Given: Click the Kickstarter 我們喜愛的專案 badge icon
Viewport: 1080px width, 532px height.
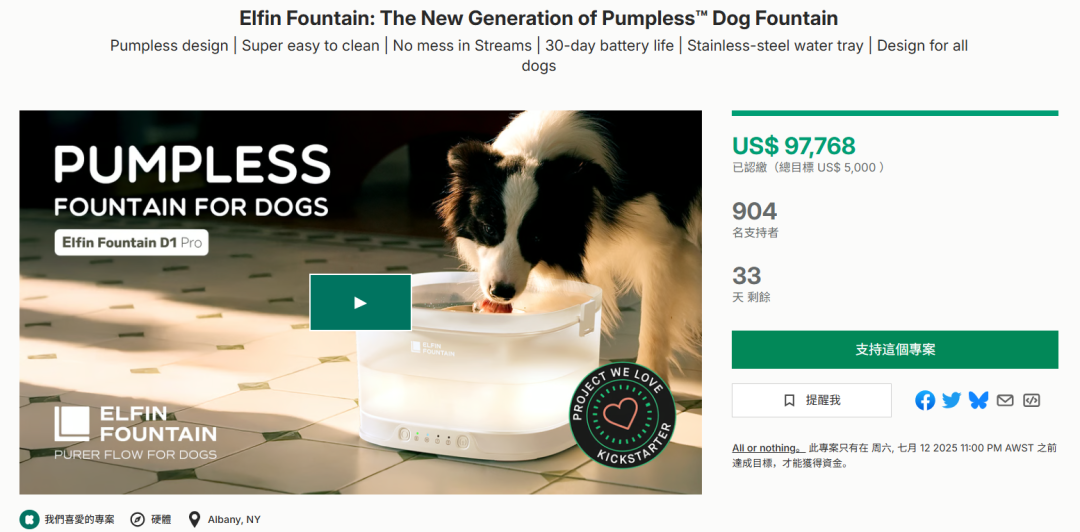Looking at the screenshot, I should pos(29,520).
